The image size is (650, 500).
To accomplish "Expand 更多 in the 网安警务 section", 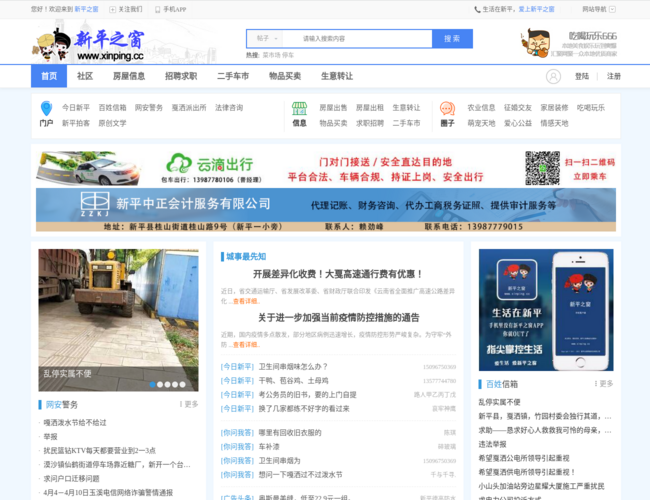I will point(188,404).
